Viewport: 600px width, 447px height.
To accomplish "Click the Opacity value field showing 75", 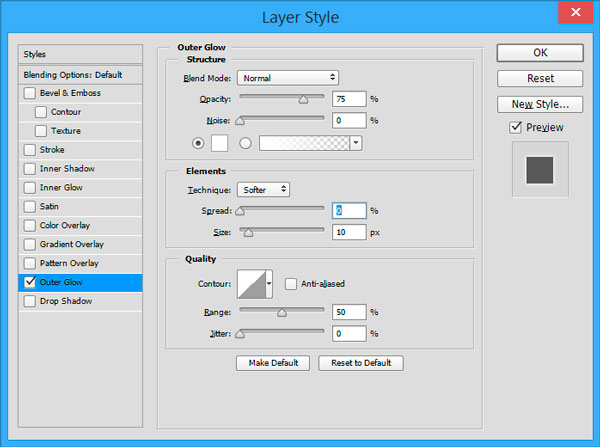I will pyautogui.click(x=349, y=99).
